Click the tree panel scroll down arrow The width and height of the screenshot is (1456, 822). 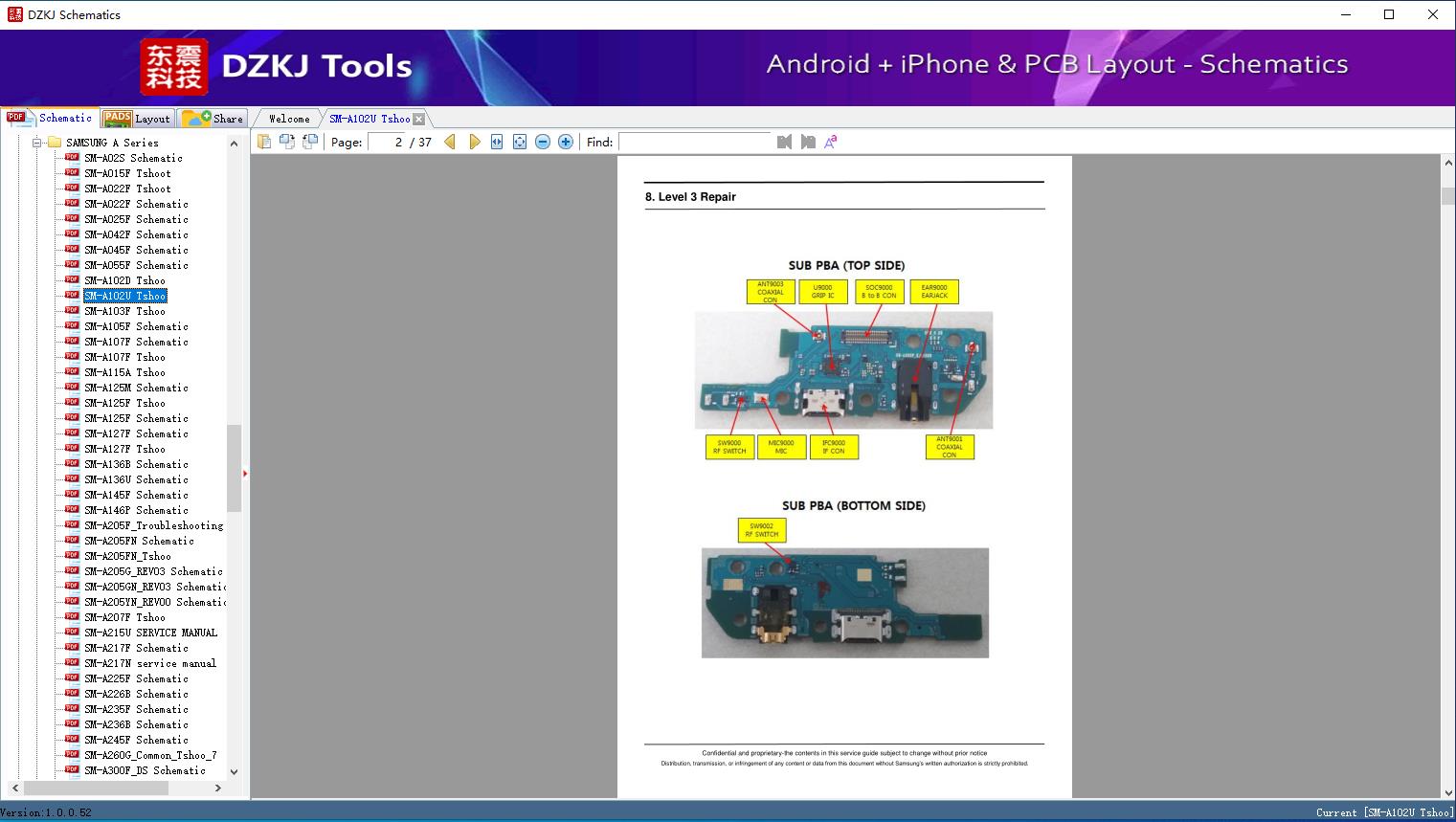click(234, 771)
